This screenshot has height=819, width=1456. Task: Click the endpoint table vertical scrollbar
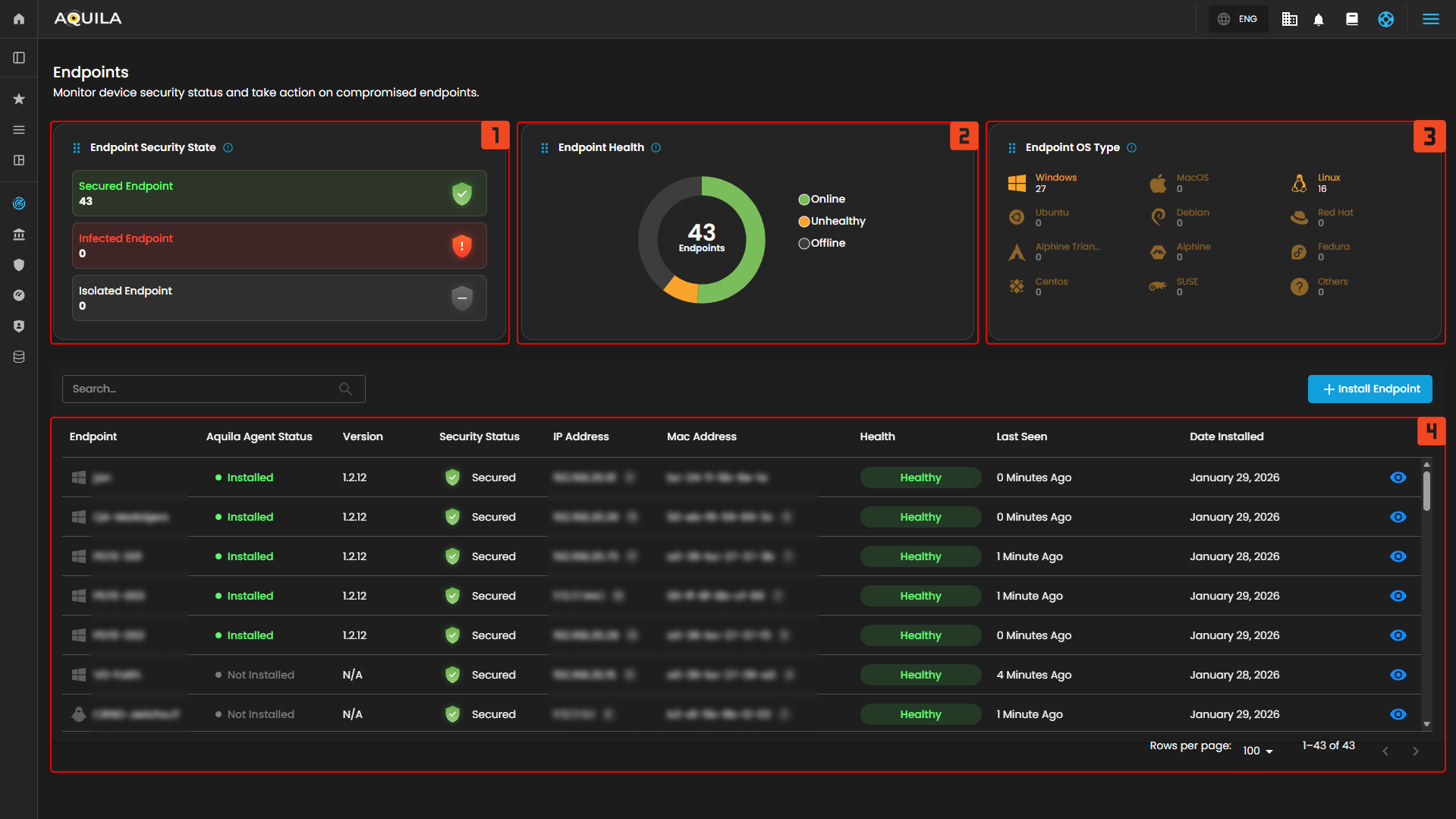click(x=1426, y=491)
